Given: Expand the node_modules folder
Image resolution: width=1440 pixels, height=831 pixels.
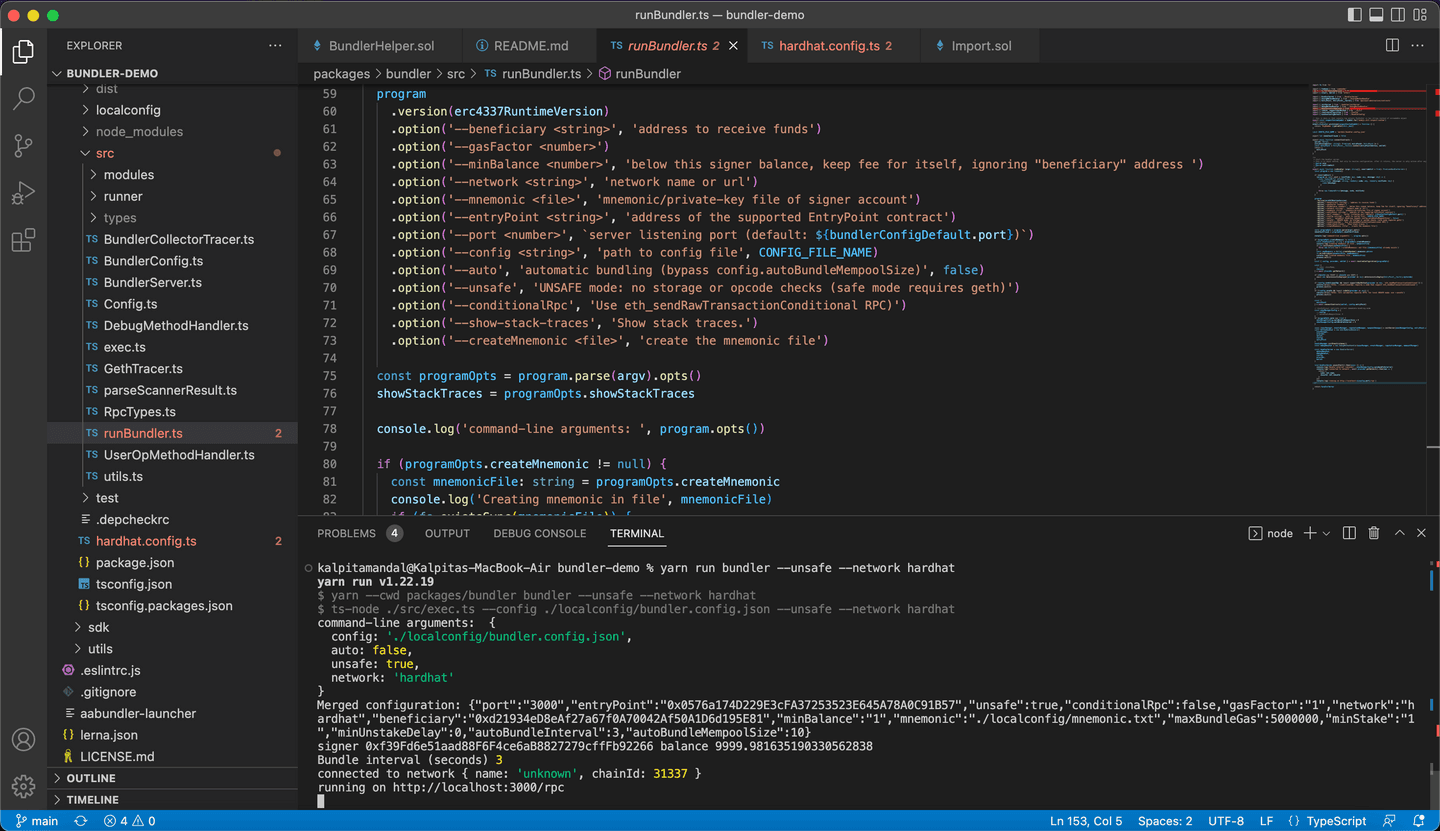Looking at the screenshot, I should (x=173, y=132).
